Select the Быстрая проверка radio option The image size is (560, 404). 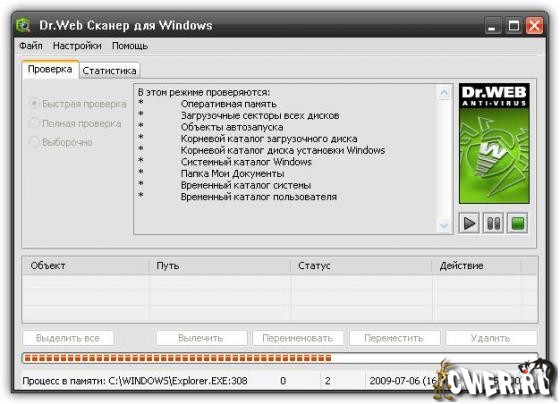[x=34, y=104]
